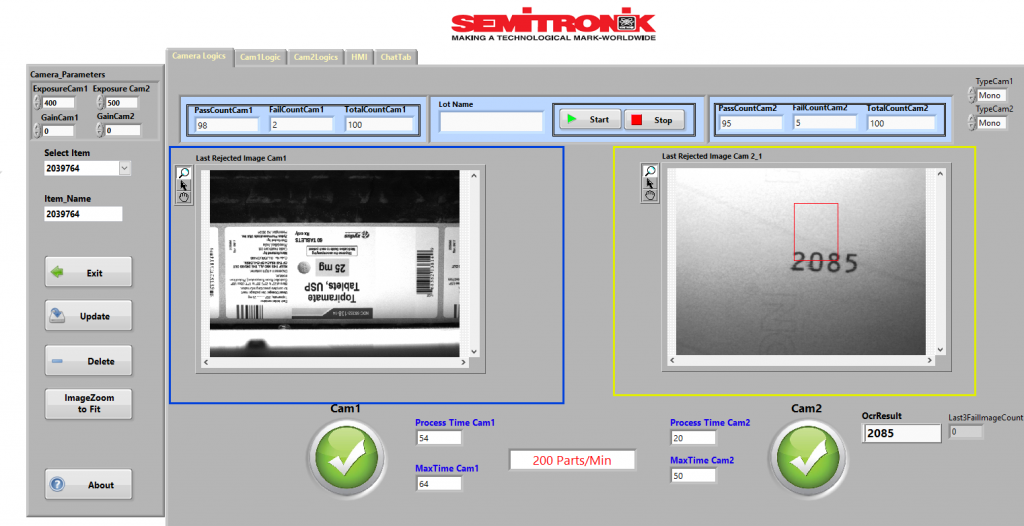Change the TypeCam1 Mono selector
This screenshot has height=526, width=1024.
pos(970,95)
